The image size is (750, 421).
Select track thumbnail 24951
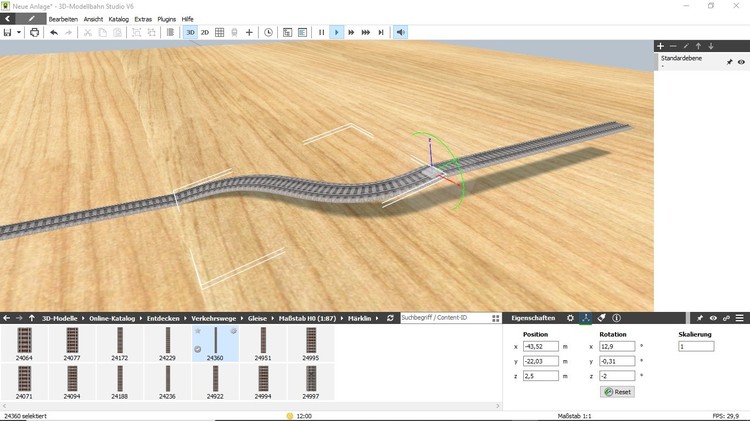point(263,341)
